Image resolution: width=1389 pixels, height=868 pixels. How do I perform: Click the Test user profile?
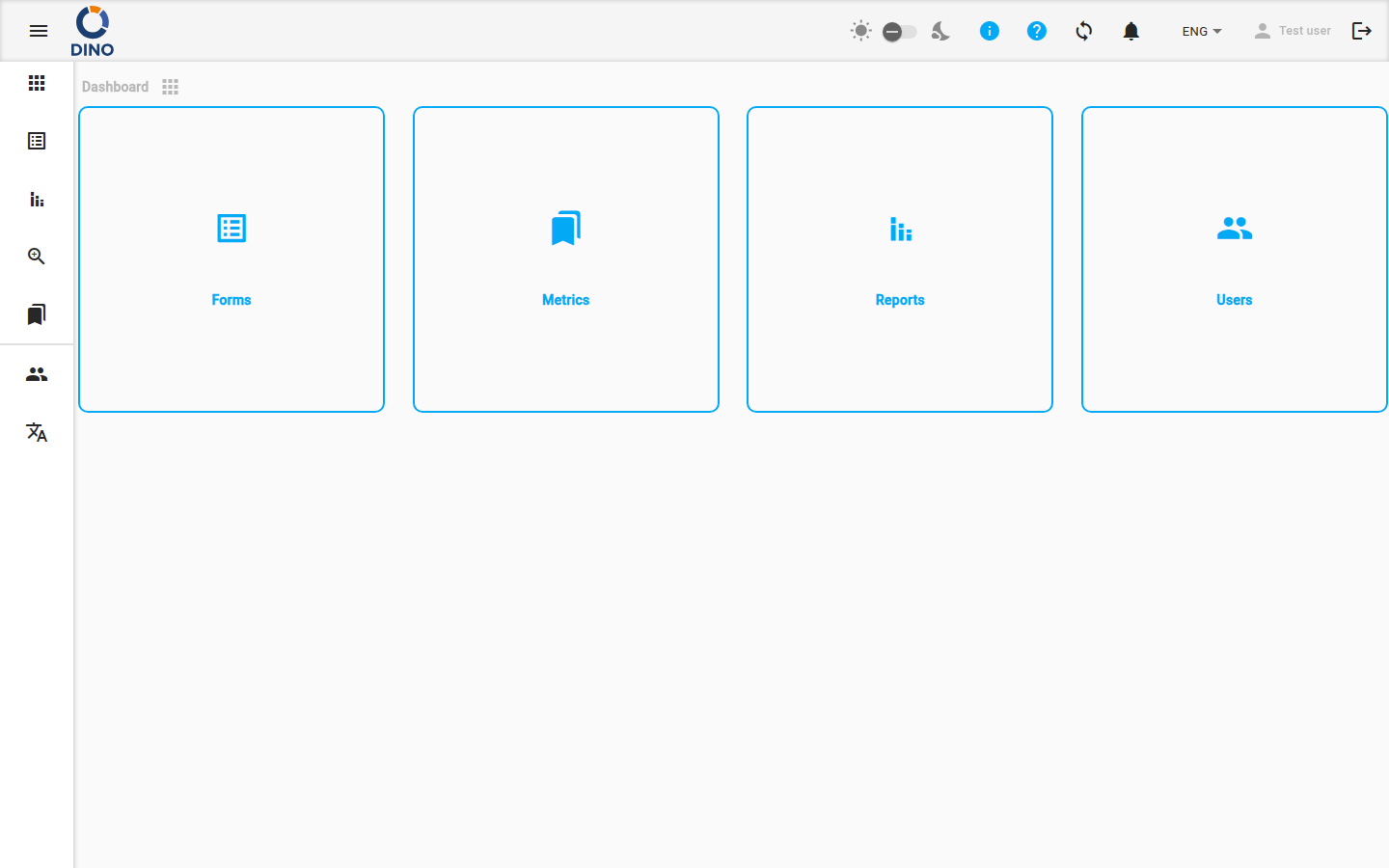point(1292,31)
